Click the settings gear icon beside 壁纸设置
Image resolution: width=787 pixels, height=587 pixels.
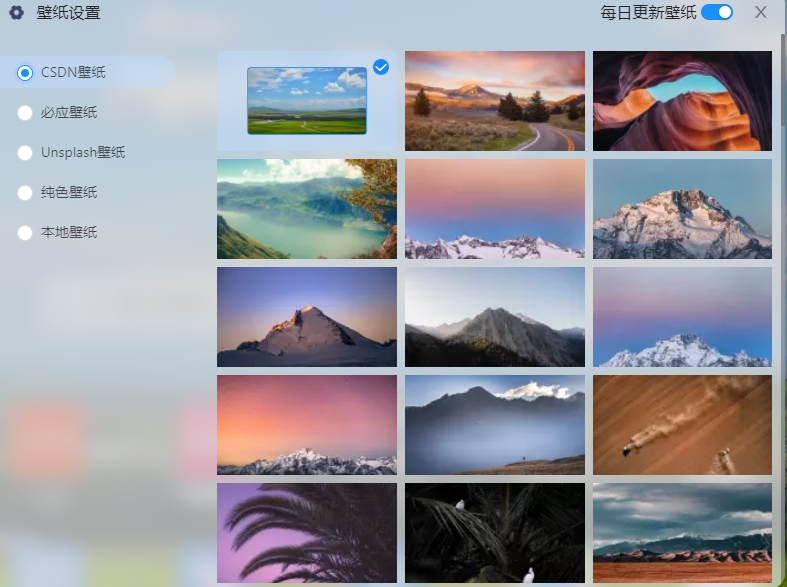pos(17,13)
